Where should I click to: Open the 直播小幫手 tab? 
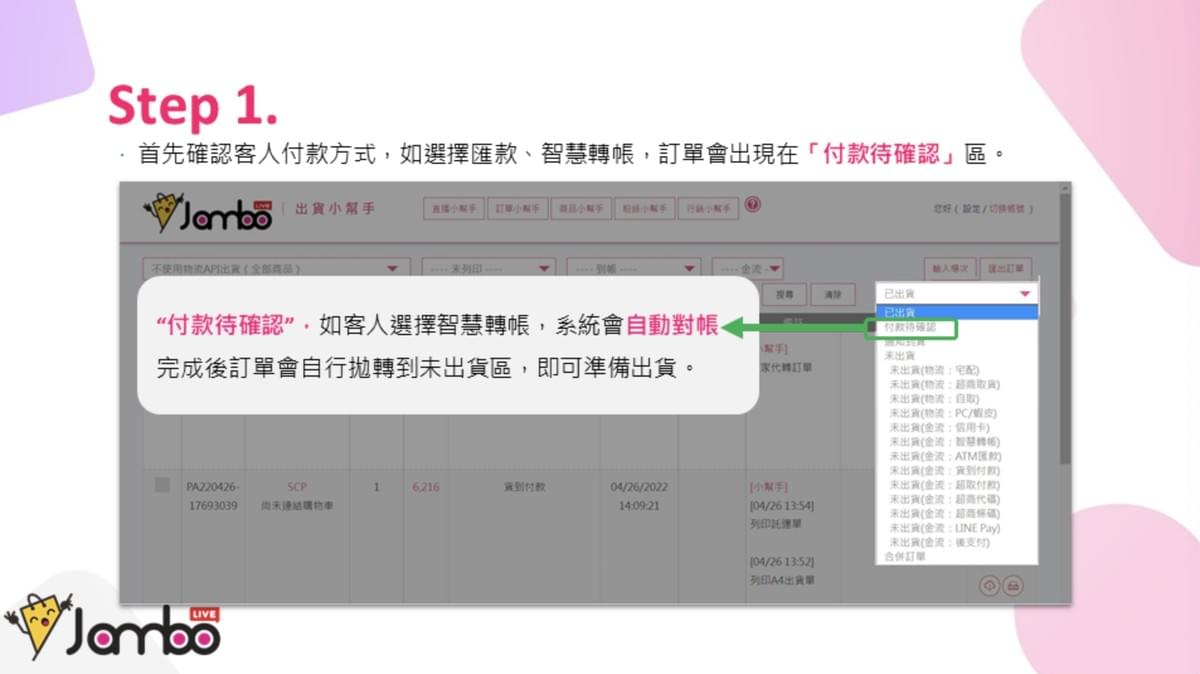455,209
